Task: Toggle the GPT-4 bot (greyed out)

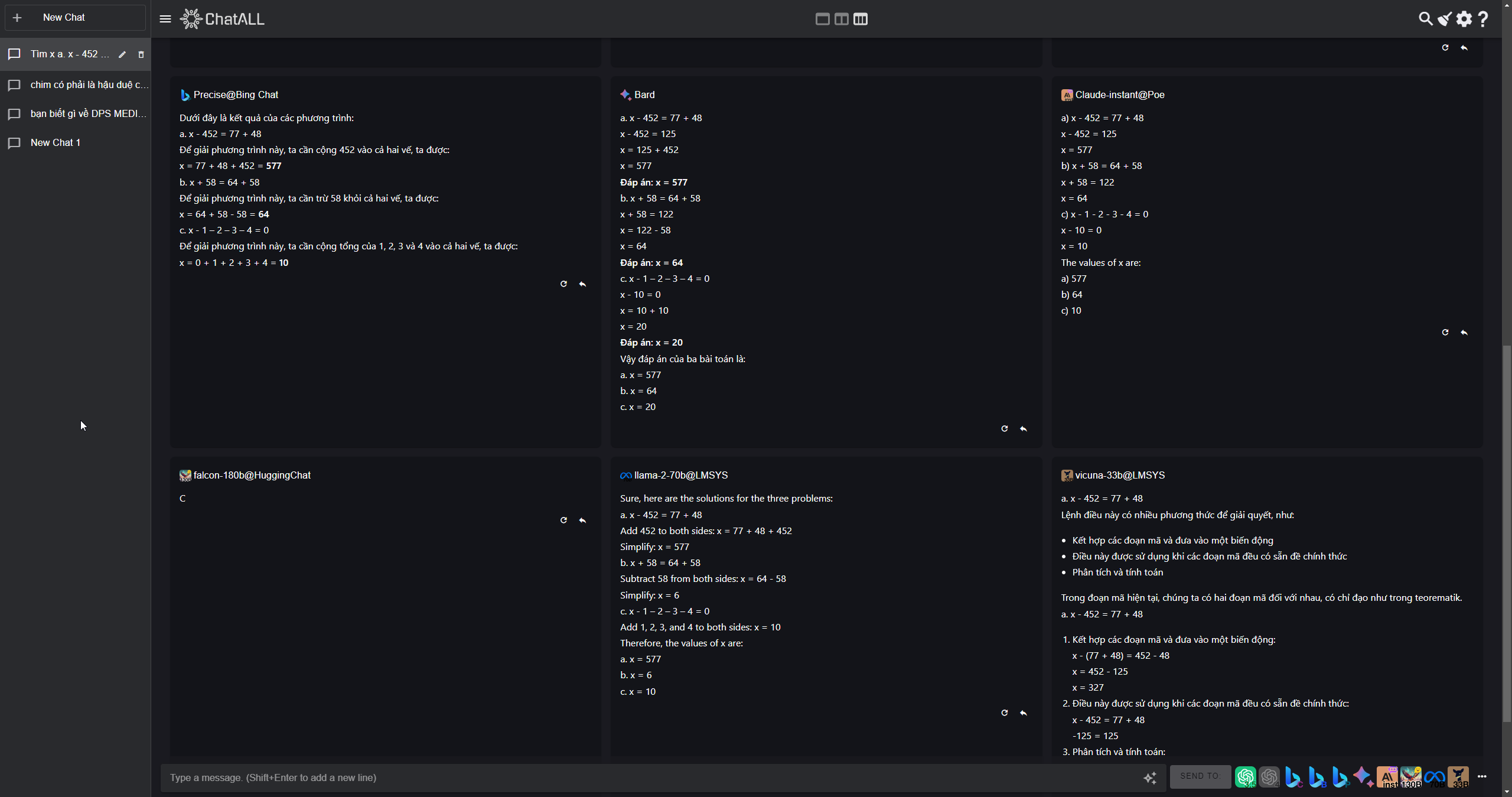Action: point(1269,777)
